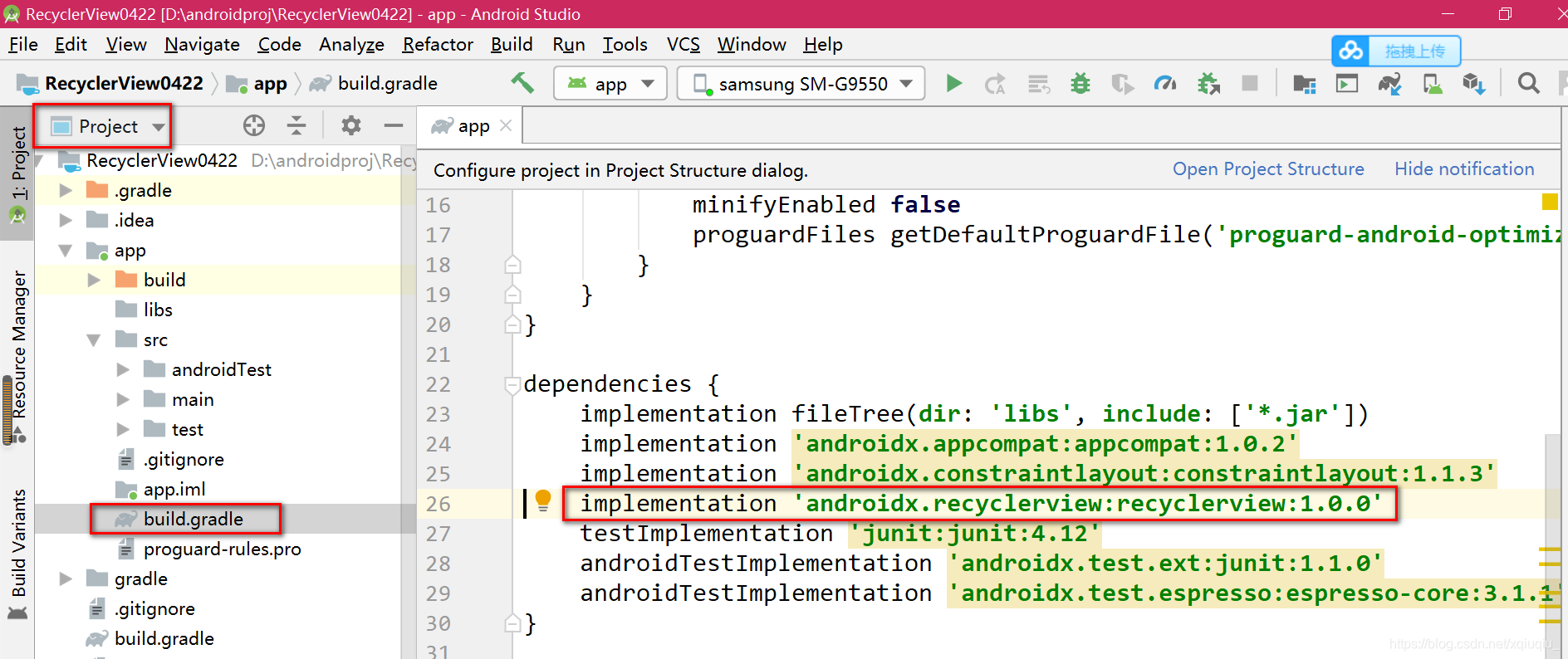Open the Refactor menu
This screenshot has height=659, width=1568.
tap(438, 44)
